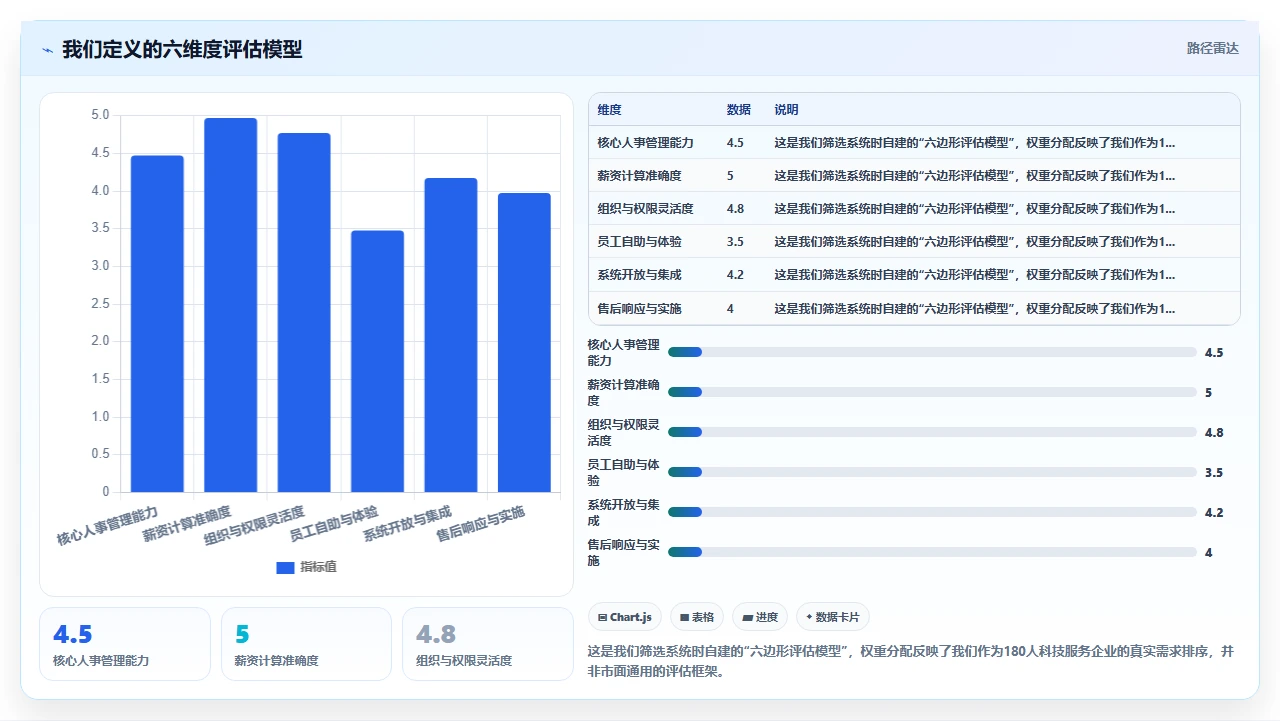This screenshot has height=721, width=1280.
Task: Click the 数据 column header
Action: (x=738, y=110)
